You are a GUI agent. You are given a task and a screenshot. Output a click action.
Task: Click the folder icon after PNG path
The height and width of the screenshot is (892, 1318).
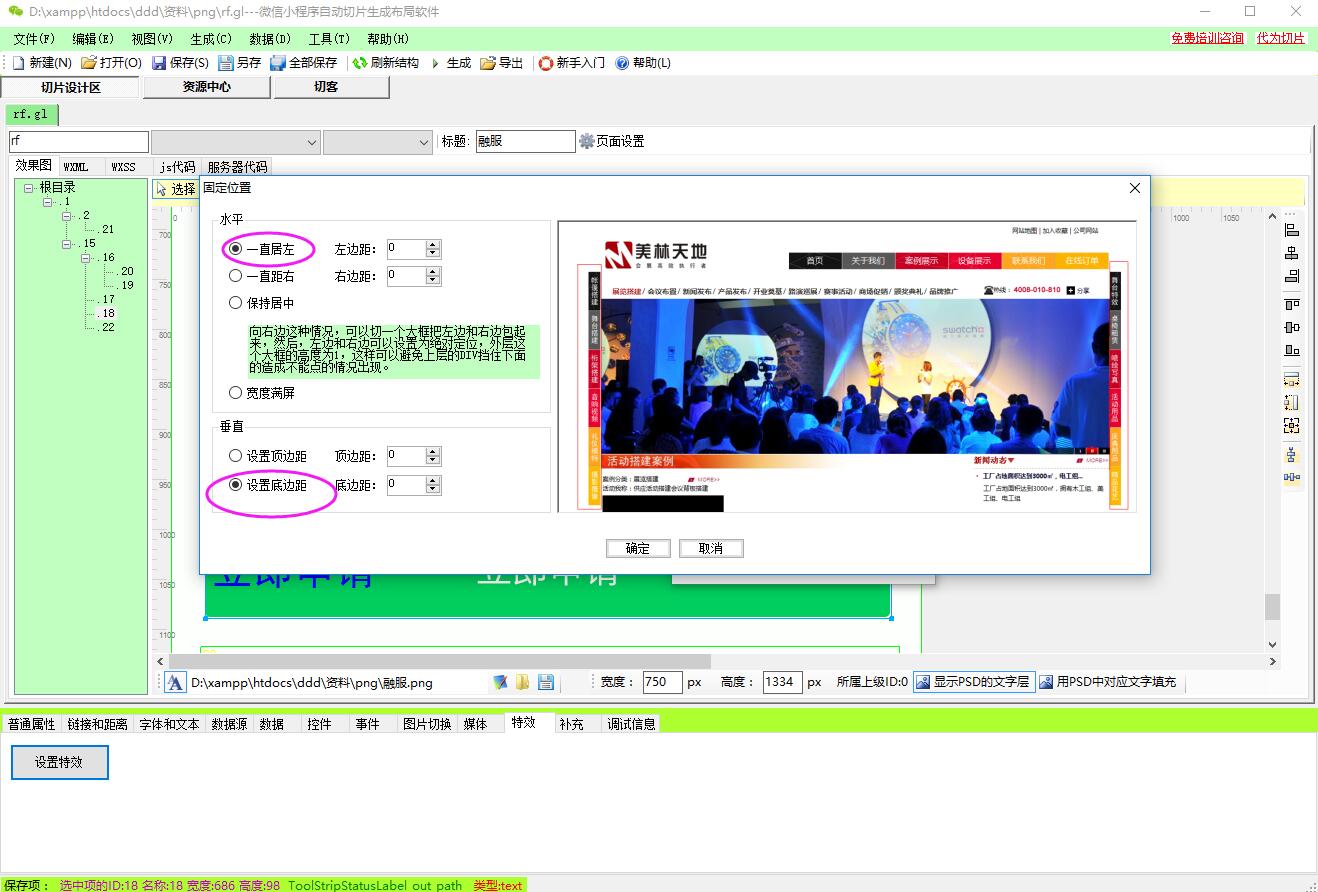[523, 682]
